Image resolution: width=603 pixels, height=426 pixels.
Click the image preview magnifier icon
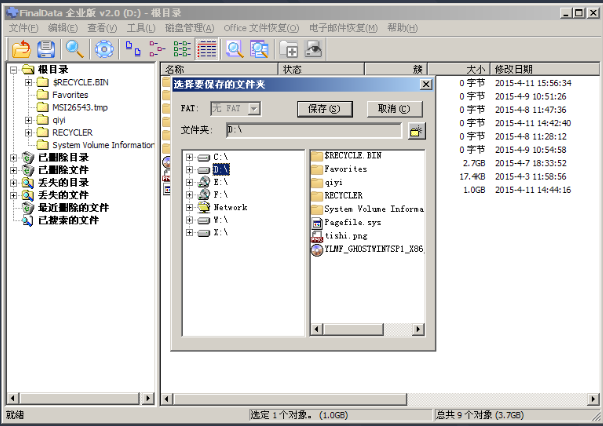click(260, 49)
